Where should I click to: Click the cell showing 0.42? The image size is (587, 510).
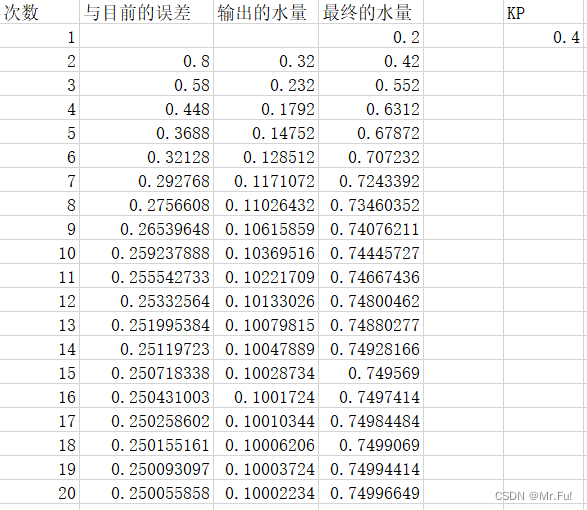[371, 60]
